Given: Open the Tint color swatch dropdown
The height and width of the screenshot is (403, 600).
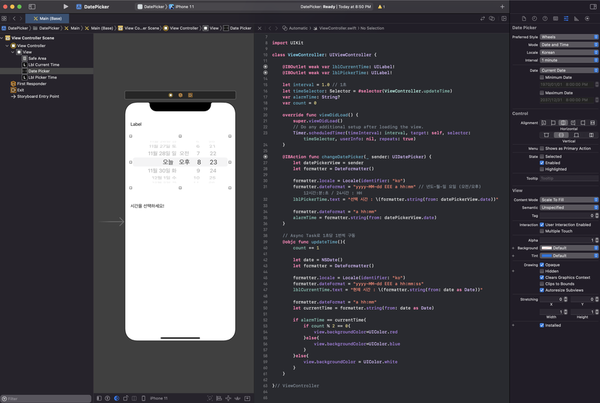Looking at the screenshot, I should [569, 256].
